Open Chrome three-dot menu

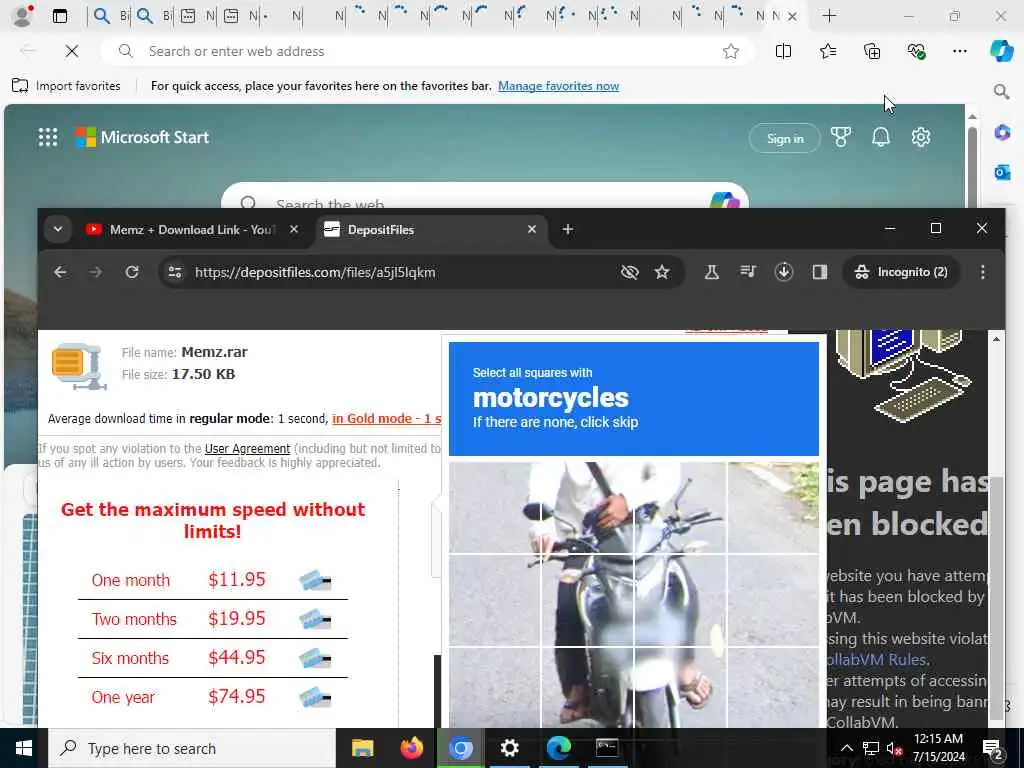coord(983,272)
